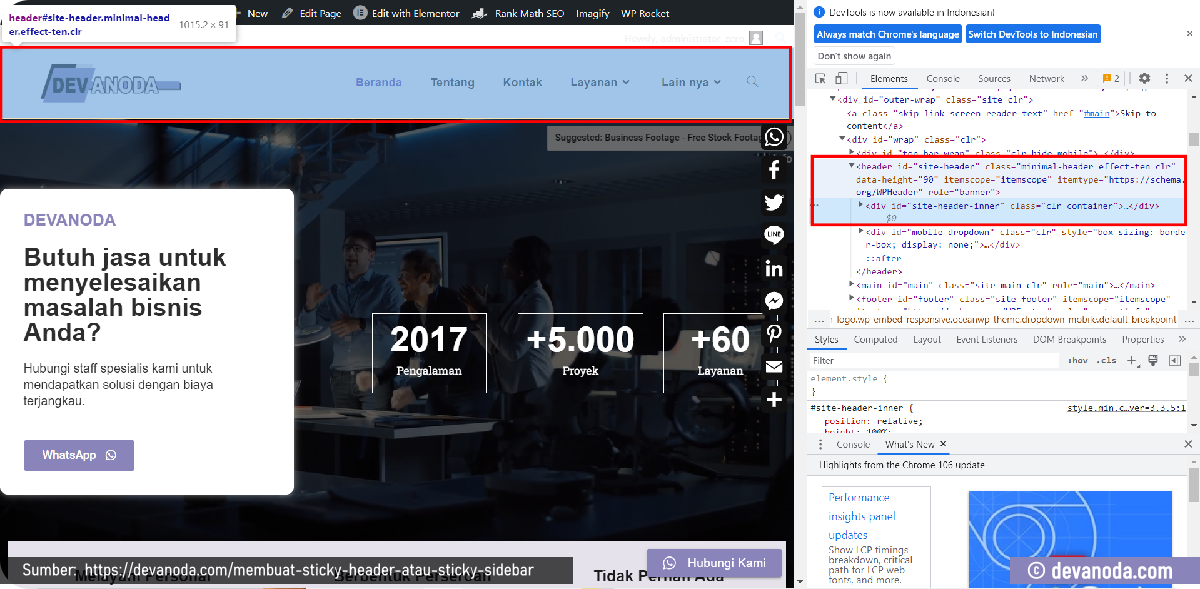Select the Computed pane tab

[x=875, y=340]
